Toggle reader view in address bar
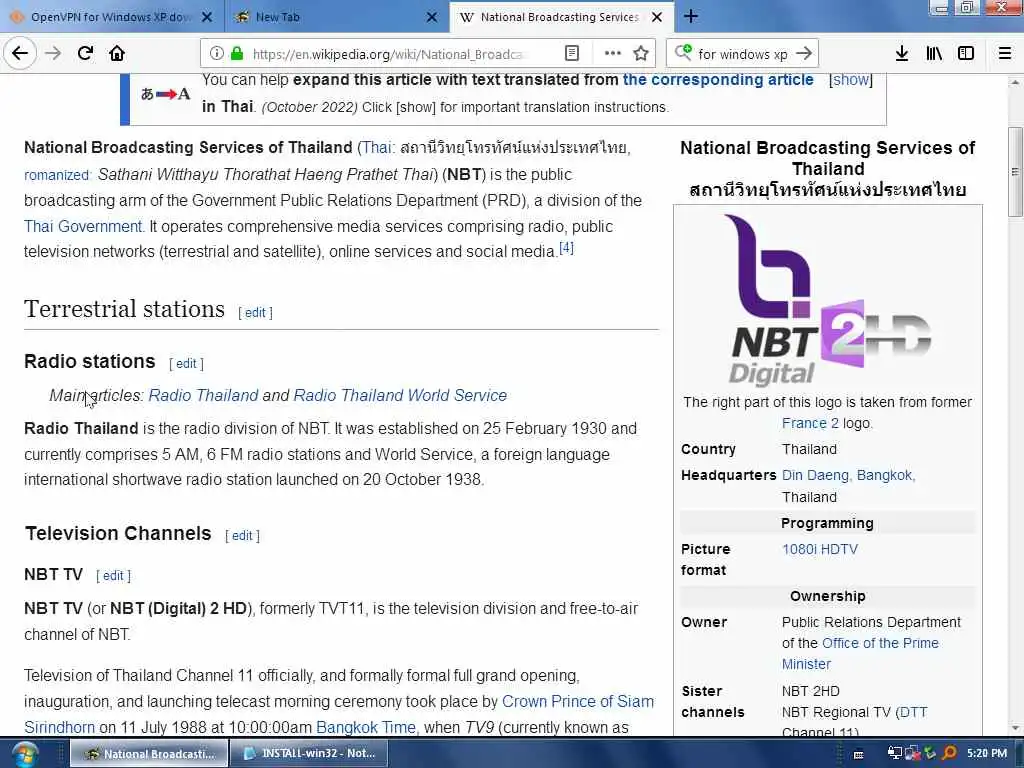Screen dimensions: 1024x768 (x=571, y=53)
